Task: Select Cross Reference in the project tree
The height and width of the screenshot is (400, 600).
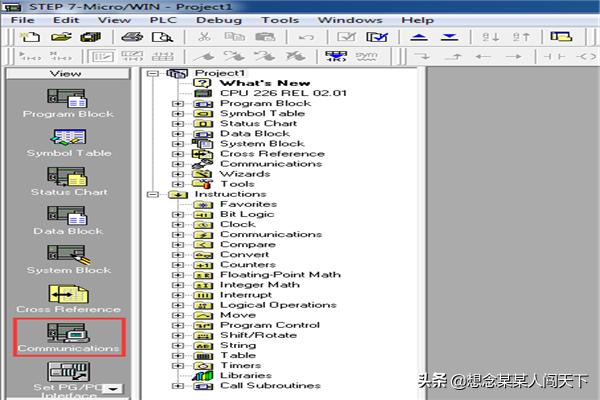Action: [x=272, y=154]
